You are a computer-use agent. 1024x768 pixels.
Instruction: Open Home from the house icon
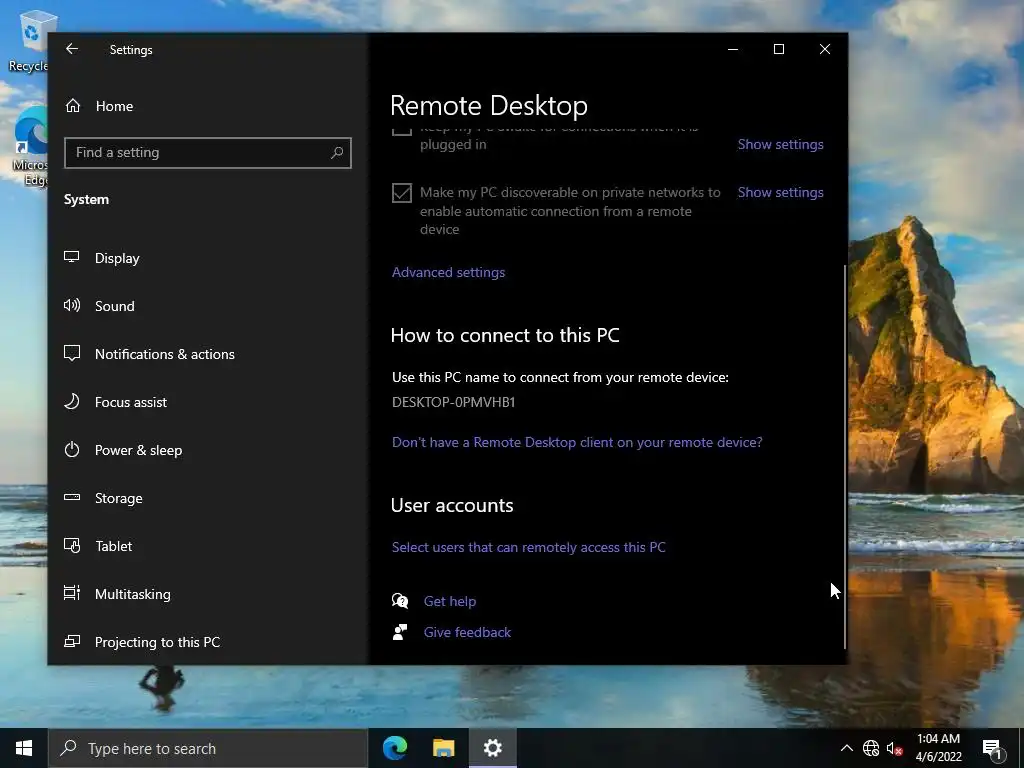click(72, 106)
